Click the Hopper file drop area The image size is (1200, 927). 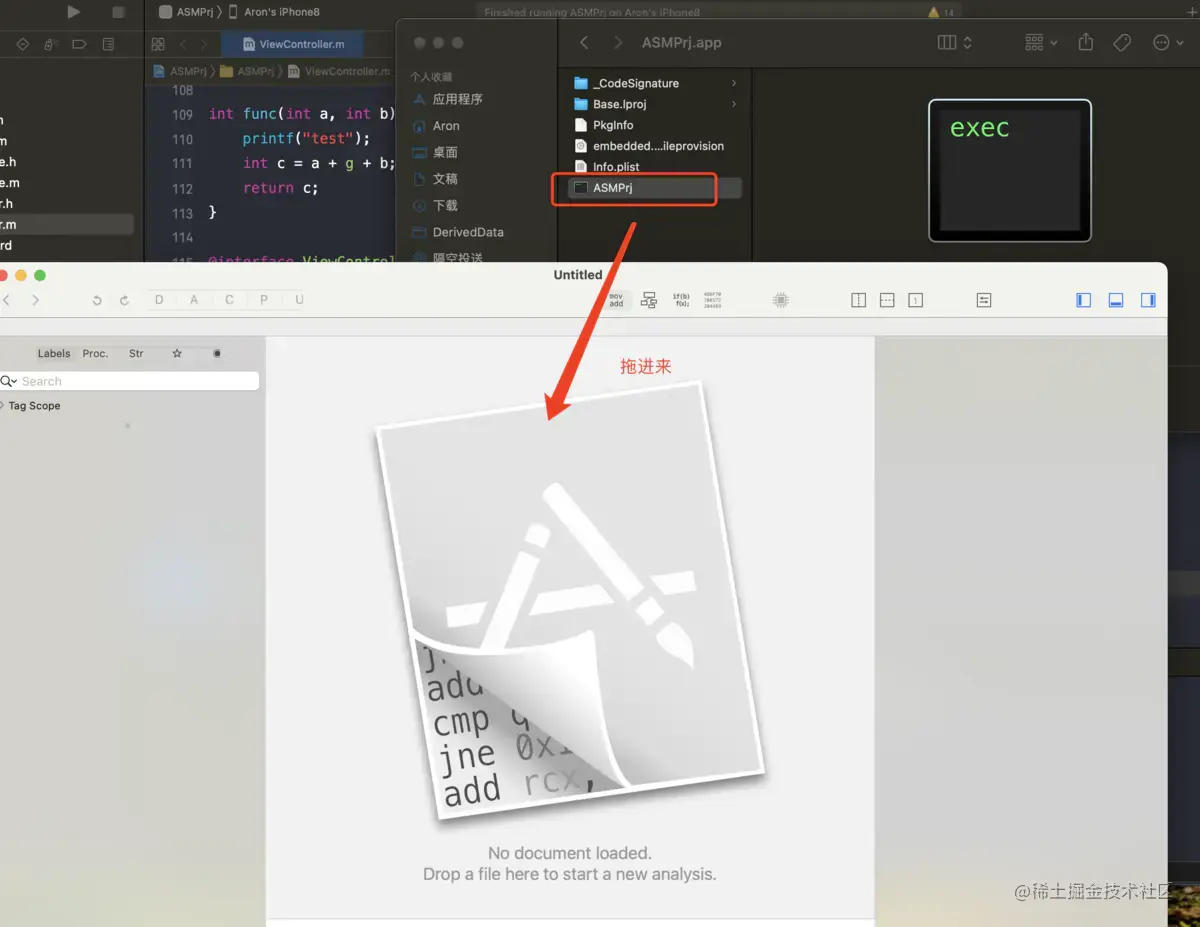click(x=570, y=627)
